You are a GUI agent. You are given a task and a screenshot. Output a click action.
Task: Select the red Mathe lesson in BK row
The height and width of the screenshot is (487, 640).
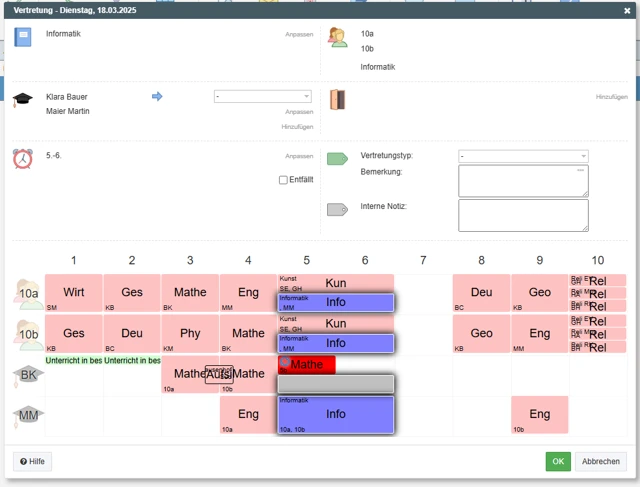(x=306, y=364)
